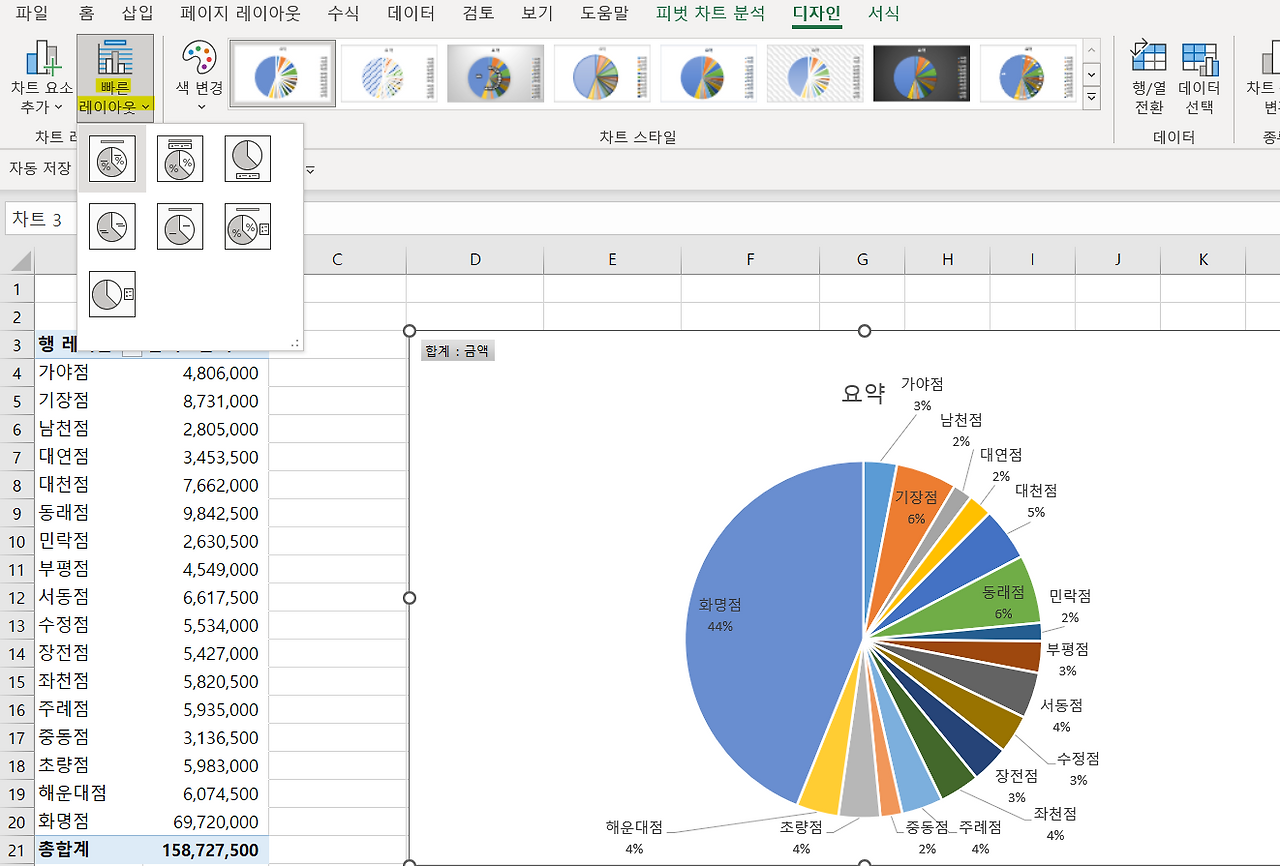The height and width of the screenshot is (866, 1280).
Task: Apply quick layout with right legend and no title
Action: coord(112,294)
